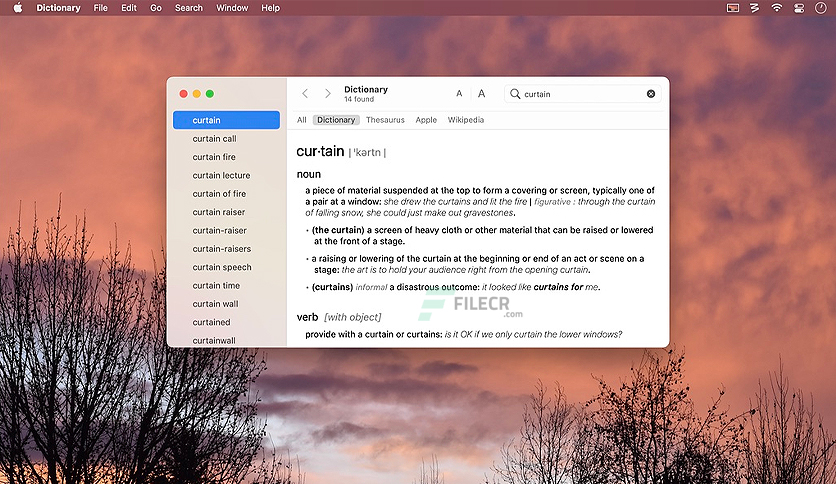Open Control Center in the menu bar
Image resolution: width=836 pixels, height=484 pixels.
point(799,7)
